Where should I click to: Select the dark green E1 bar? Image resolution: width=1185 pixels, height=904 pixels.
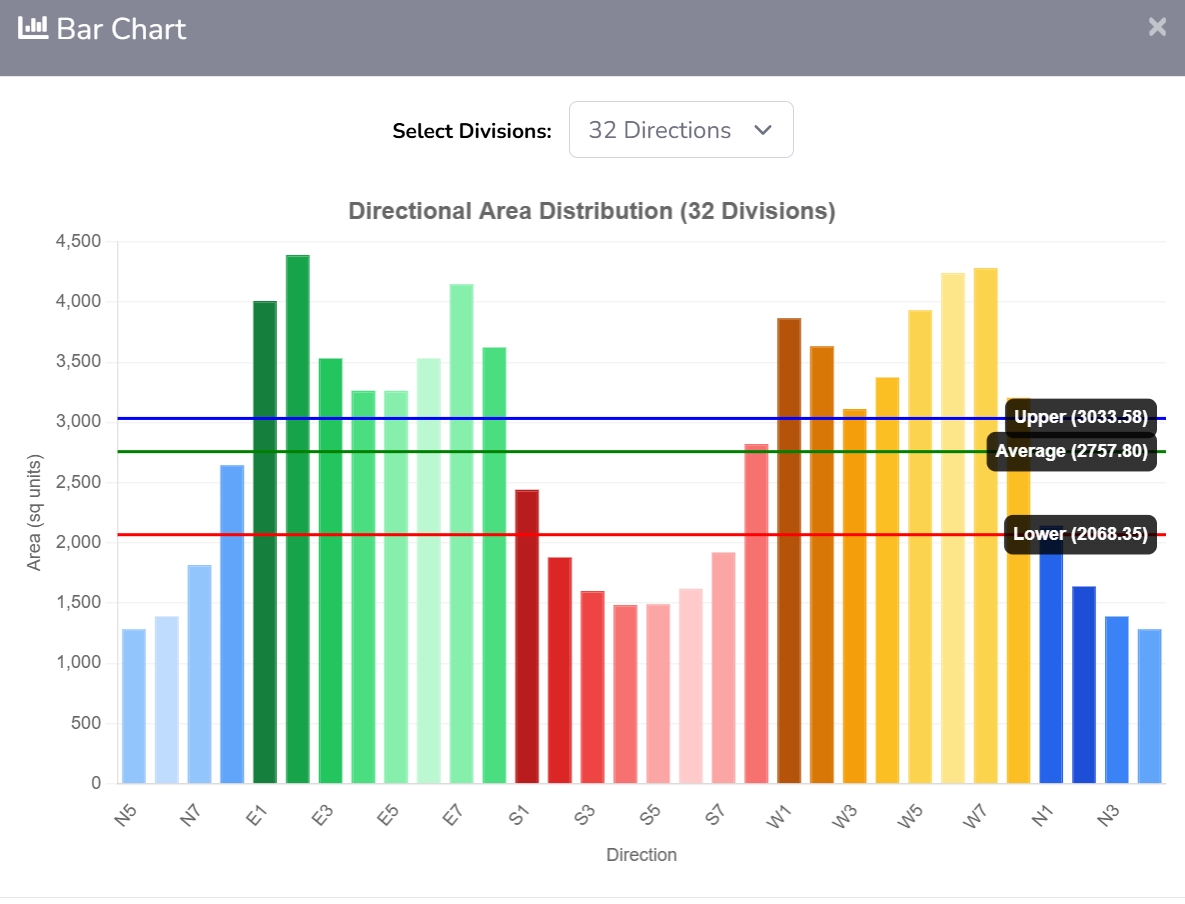(x=265, y=540)
